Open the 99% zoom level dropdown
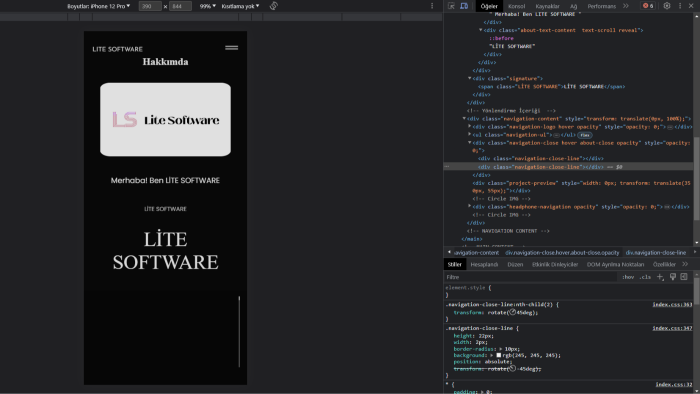The image size is (700, 394). pyautogui.click(x=208, y=6)
